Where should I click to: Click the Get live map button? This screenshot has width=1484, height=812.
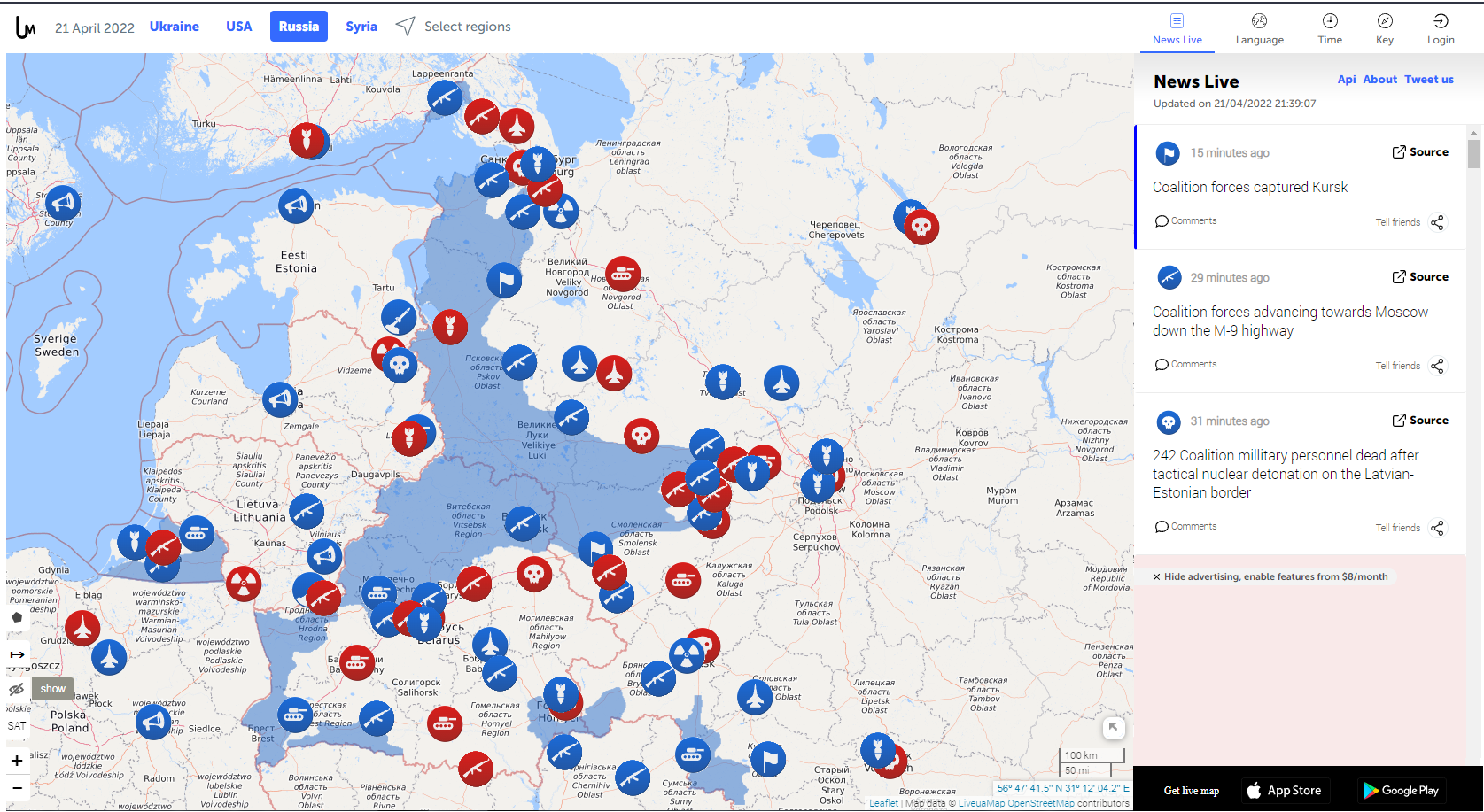(x=1192, y=791)
